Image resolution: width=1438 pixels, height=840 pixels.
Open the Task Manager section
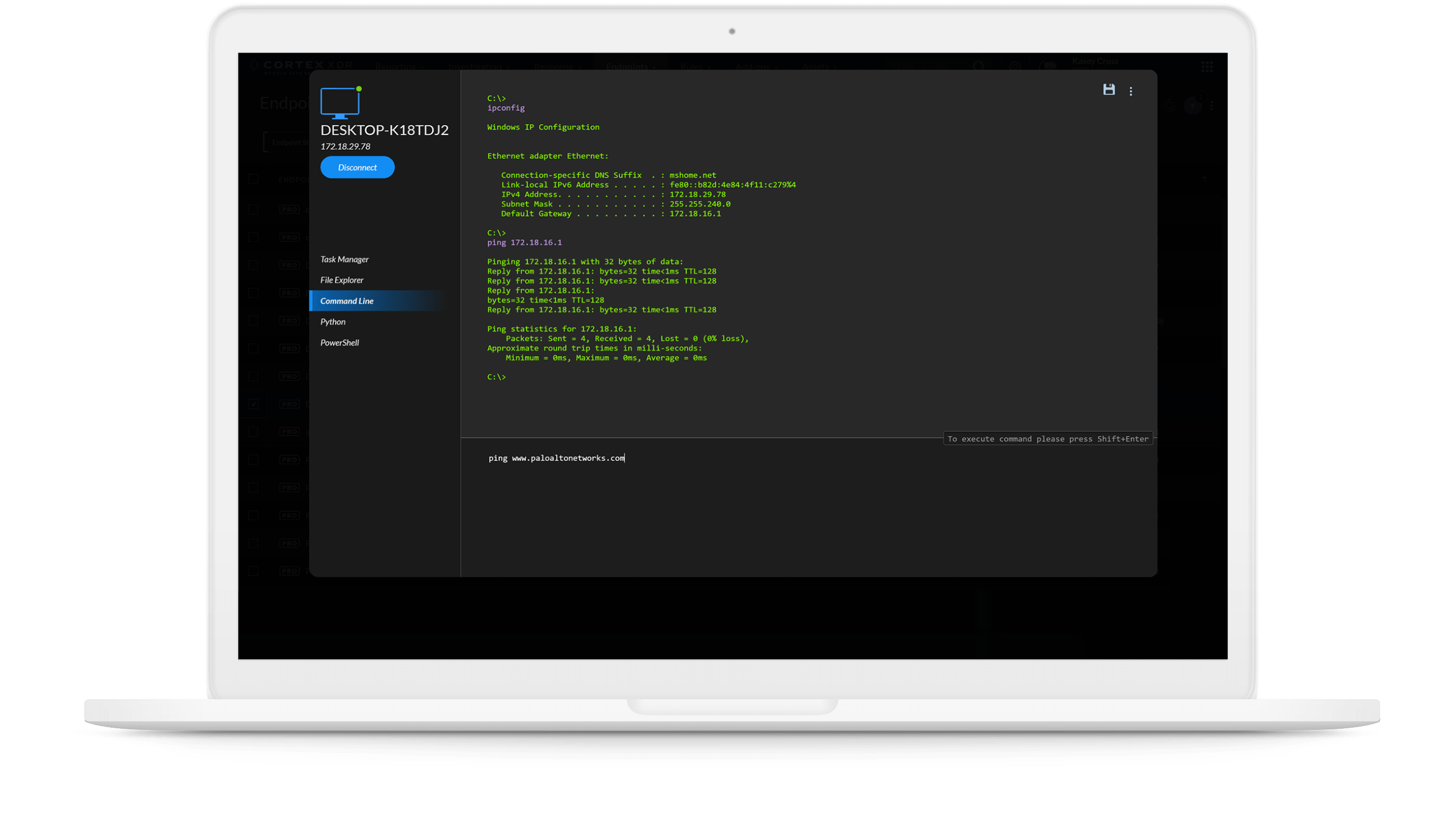point(344,259)
